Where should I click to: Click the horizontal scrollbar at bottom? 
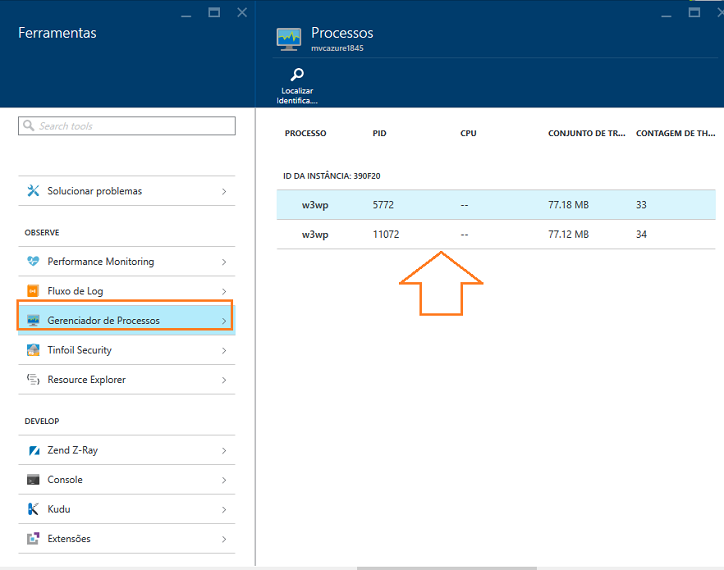coord(446,568)
